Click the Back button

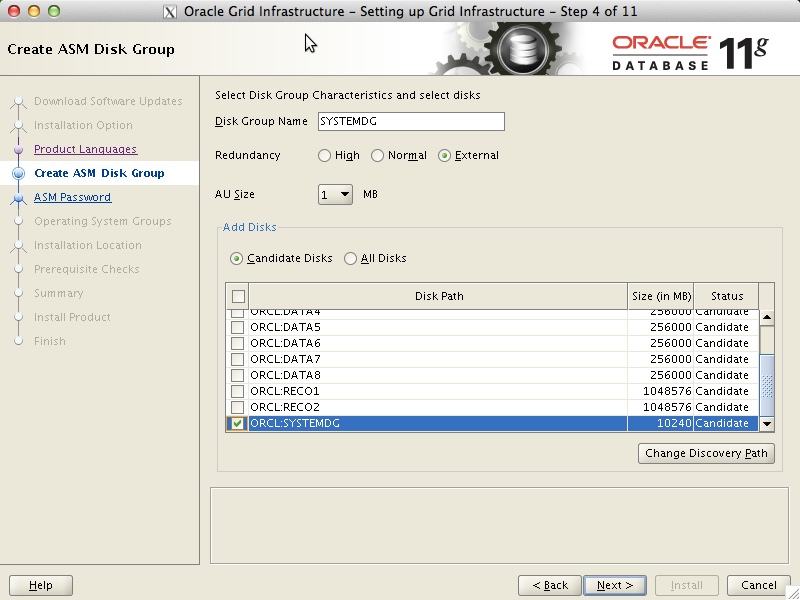[x=550, y=585]
